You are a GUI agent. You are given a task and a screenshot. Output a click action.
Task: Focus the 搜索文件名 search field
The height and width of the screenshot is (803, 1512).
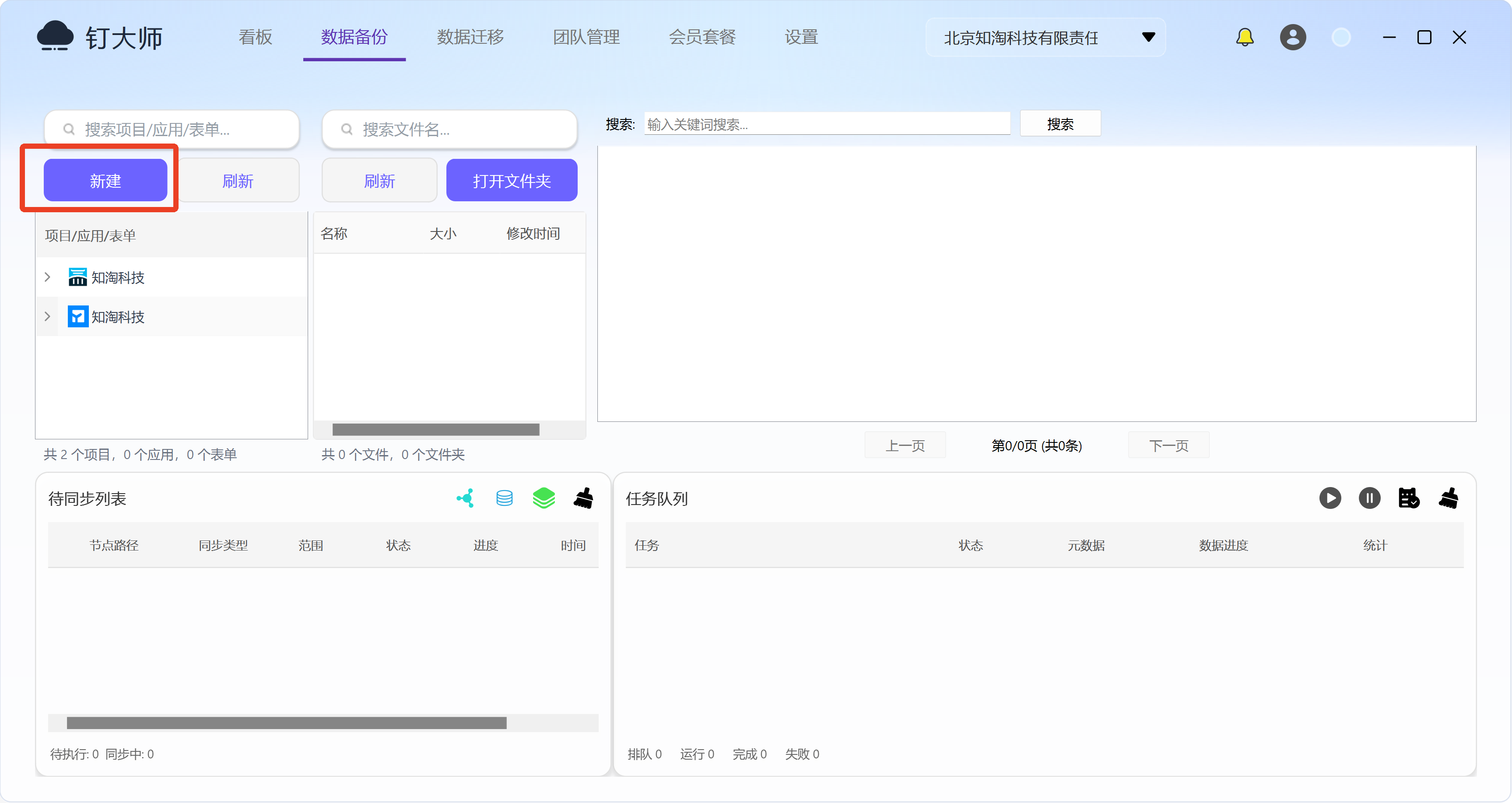[x=449, y=129]
